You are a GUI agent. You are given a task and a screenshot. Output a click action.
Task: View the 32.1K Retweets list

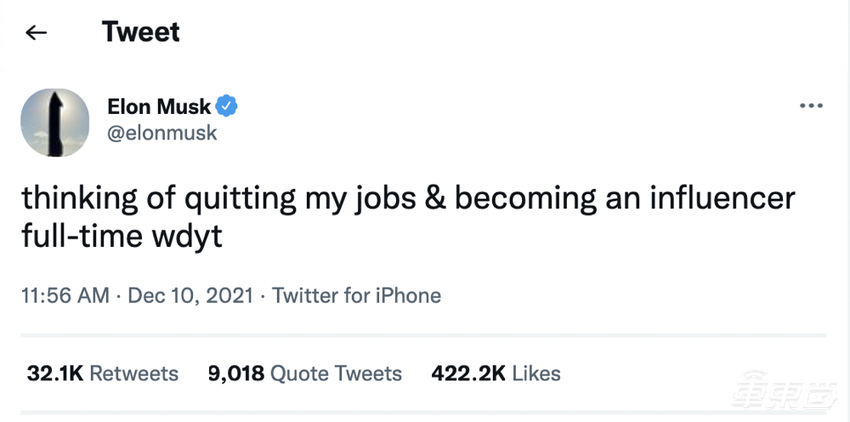pos(102,374)
